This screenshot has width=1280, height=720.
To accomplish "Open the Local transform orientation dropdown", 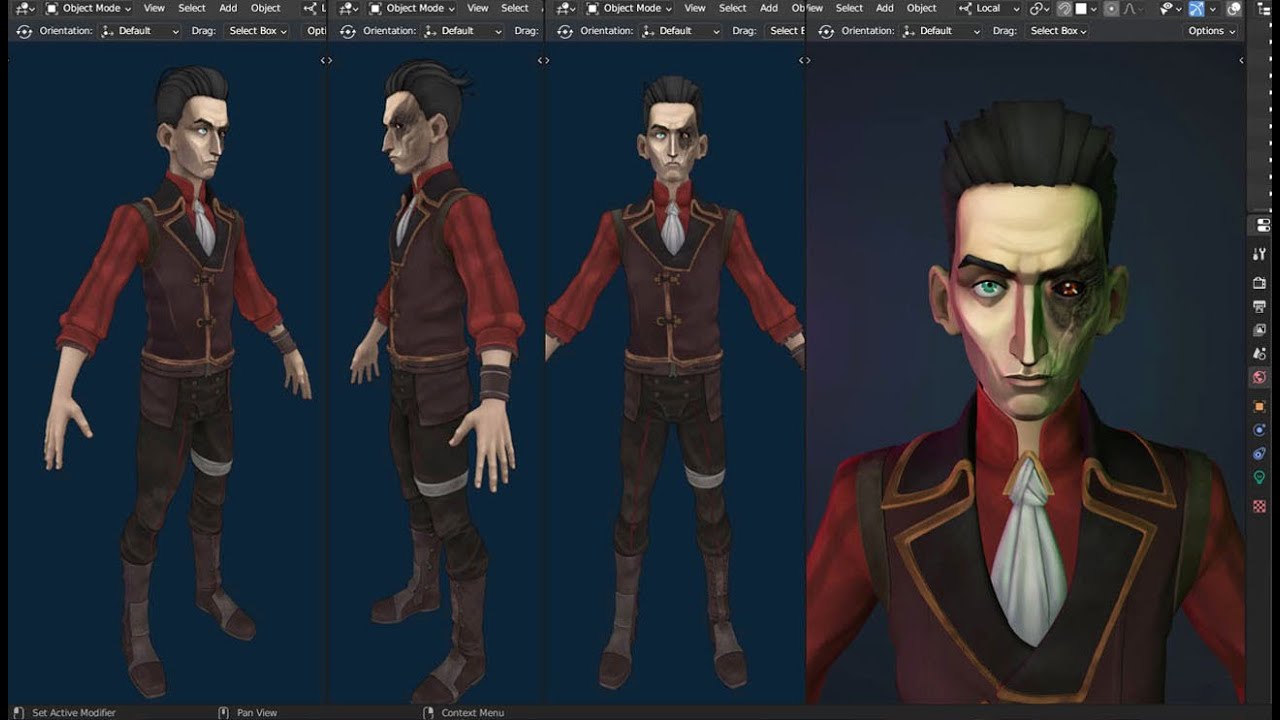I will tap(988, 8).
